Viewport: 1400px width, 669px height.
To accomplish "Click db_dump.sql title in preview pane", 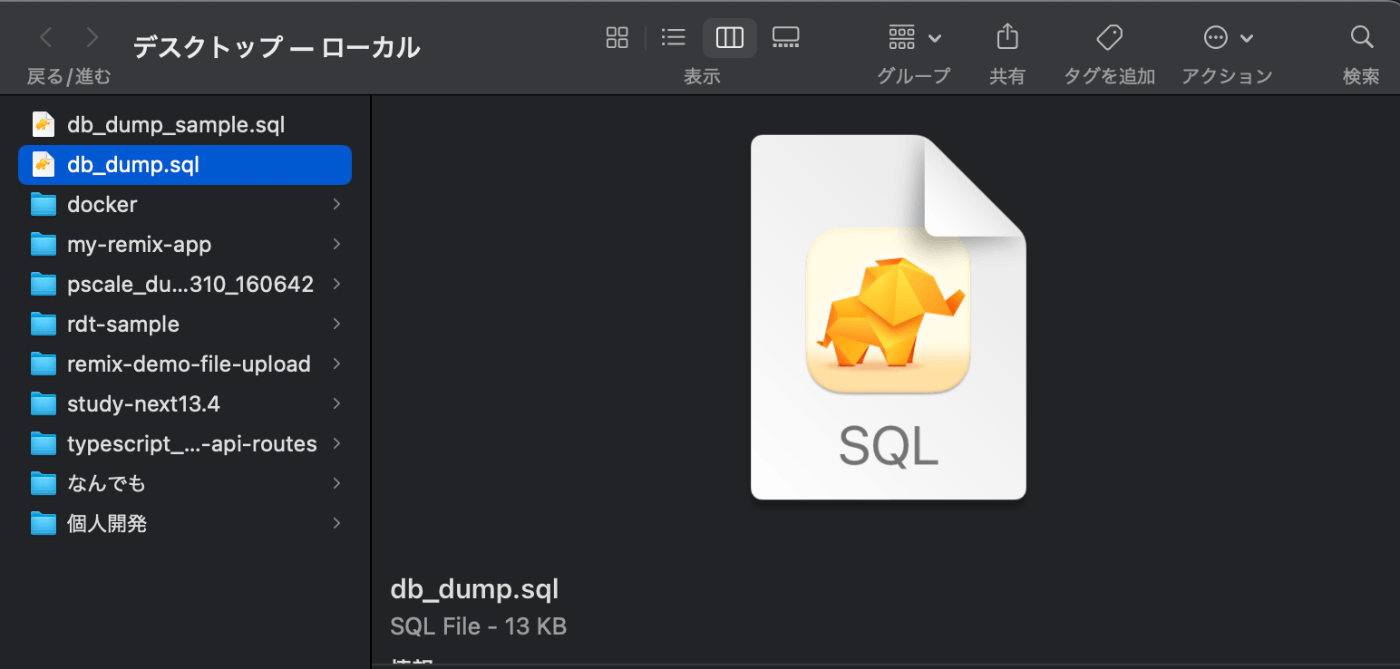I will coord(474,589).
